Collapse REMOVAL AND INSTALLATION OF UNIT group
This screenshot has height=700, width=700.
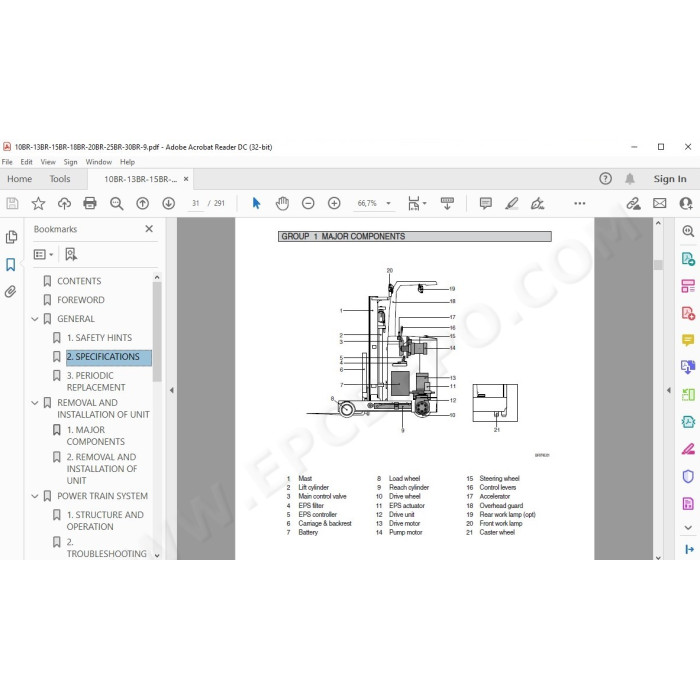tap(35, 403)
